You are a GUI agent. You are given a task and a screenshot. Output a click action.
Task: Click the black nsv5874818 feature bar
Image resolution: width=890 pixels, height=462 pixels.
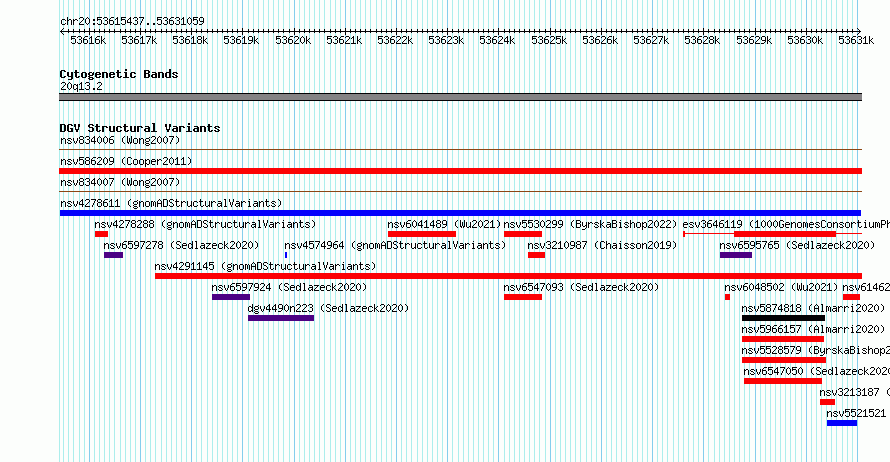pos(783,318)
